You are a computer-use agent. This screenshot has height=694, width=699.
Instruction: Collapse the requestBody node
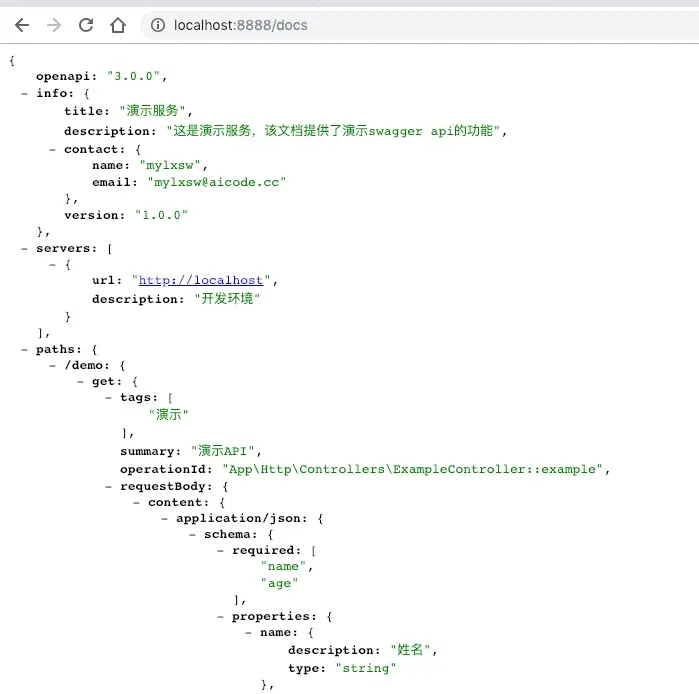[x=108, y=487]
